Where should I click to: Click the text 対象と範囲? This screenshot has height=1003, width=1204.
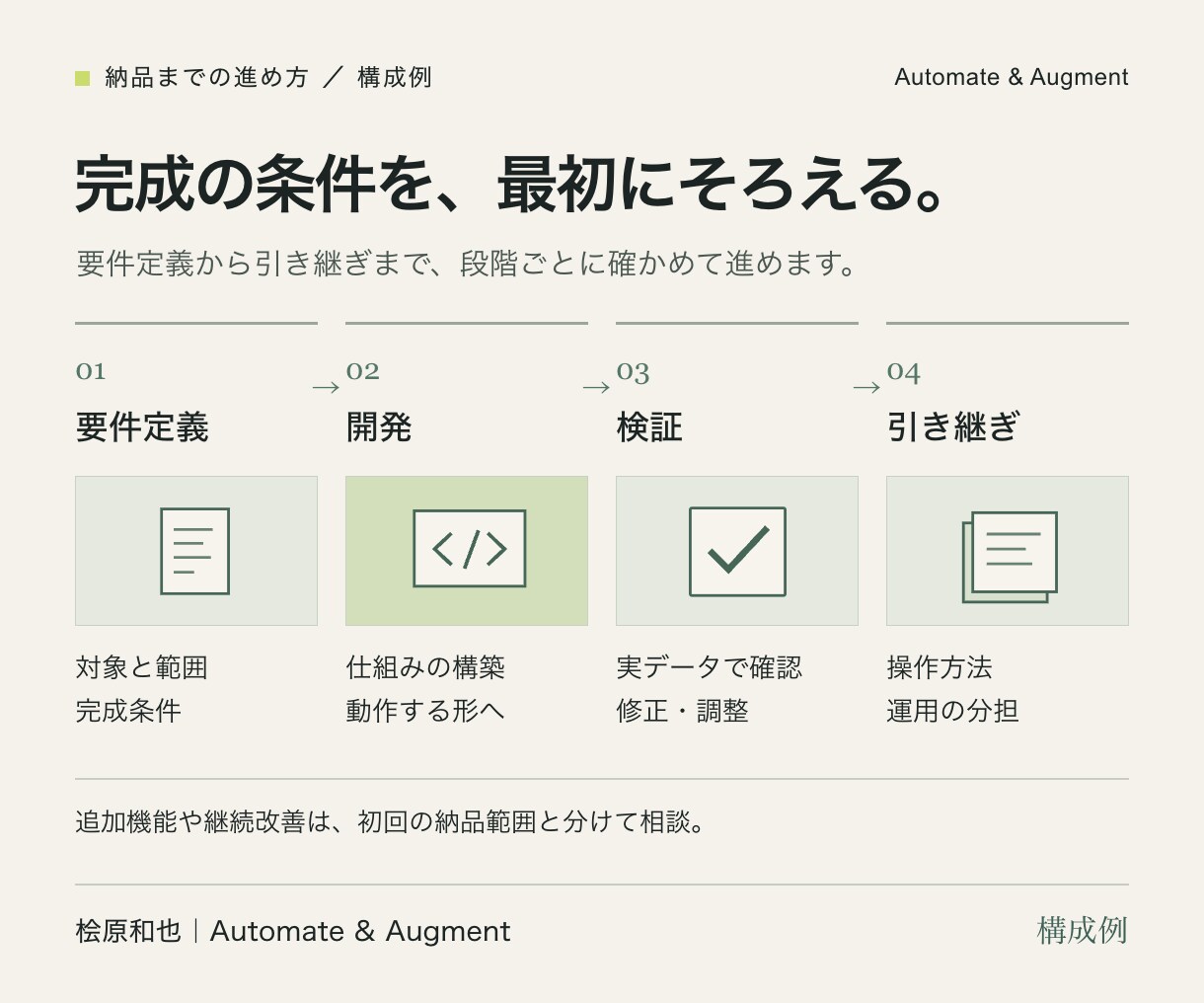[x=142, y=667]
